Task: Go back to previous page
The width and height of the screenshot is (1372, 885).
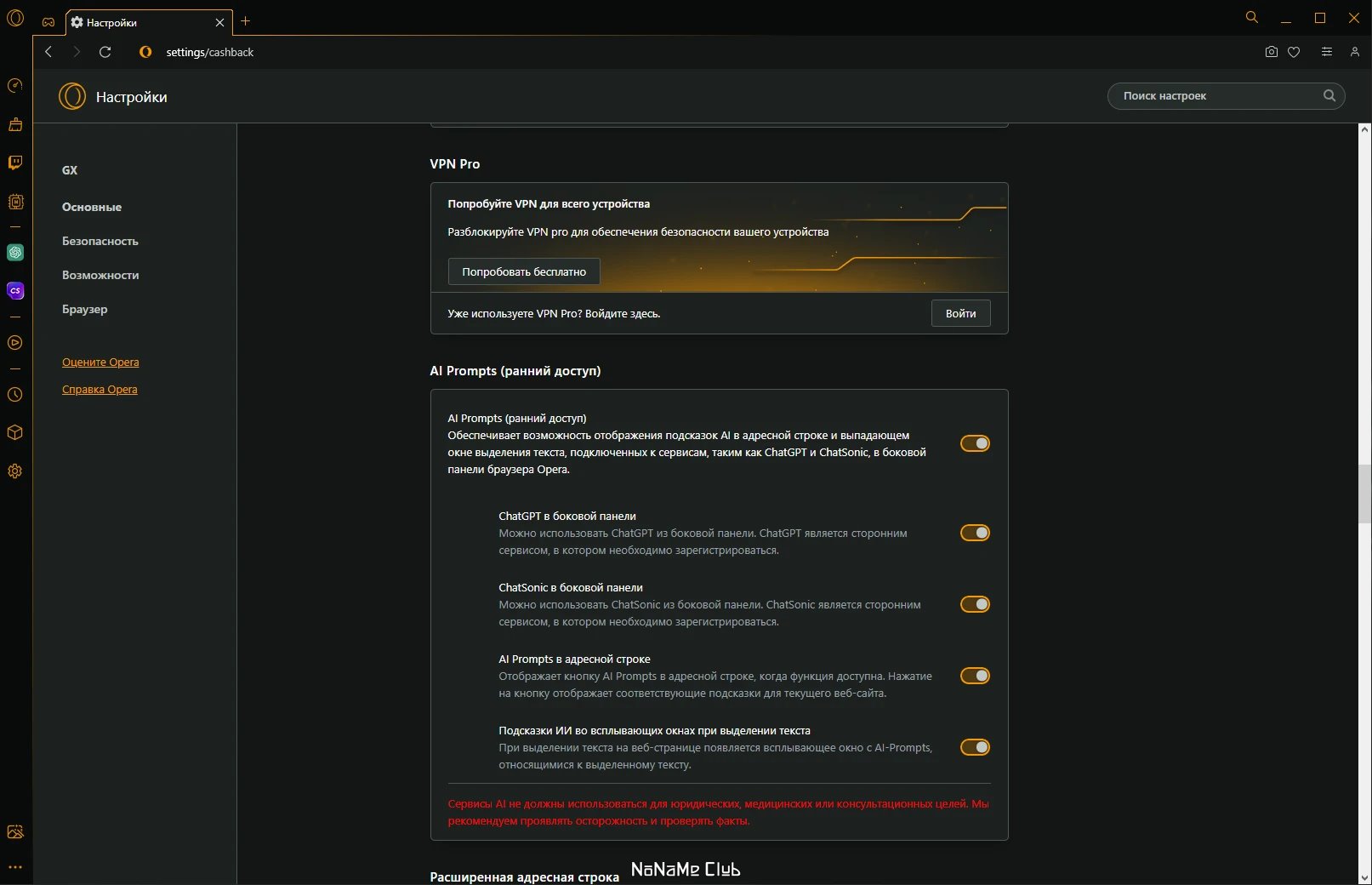Action: point(48,52)
